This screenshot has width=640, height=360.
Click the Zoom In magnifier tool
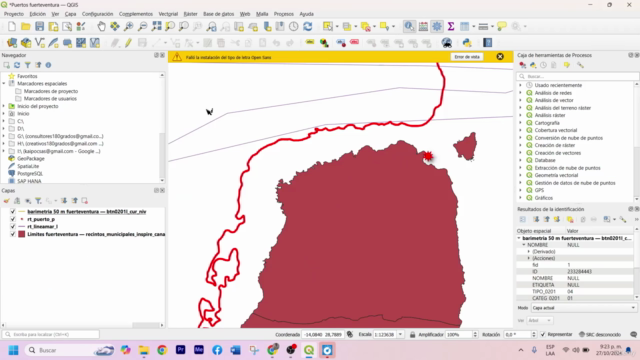[x=129, y=27]
